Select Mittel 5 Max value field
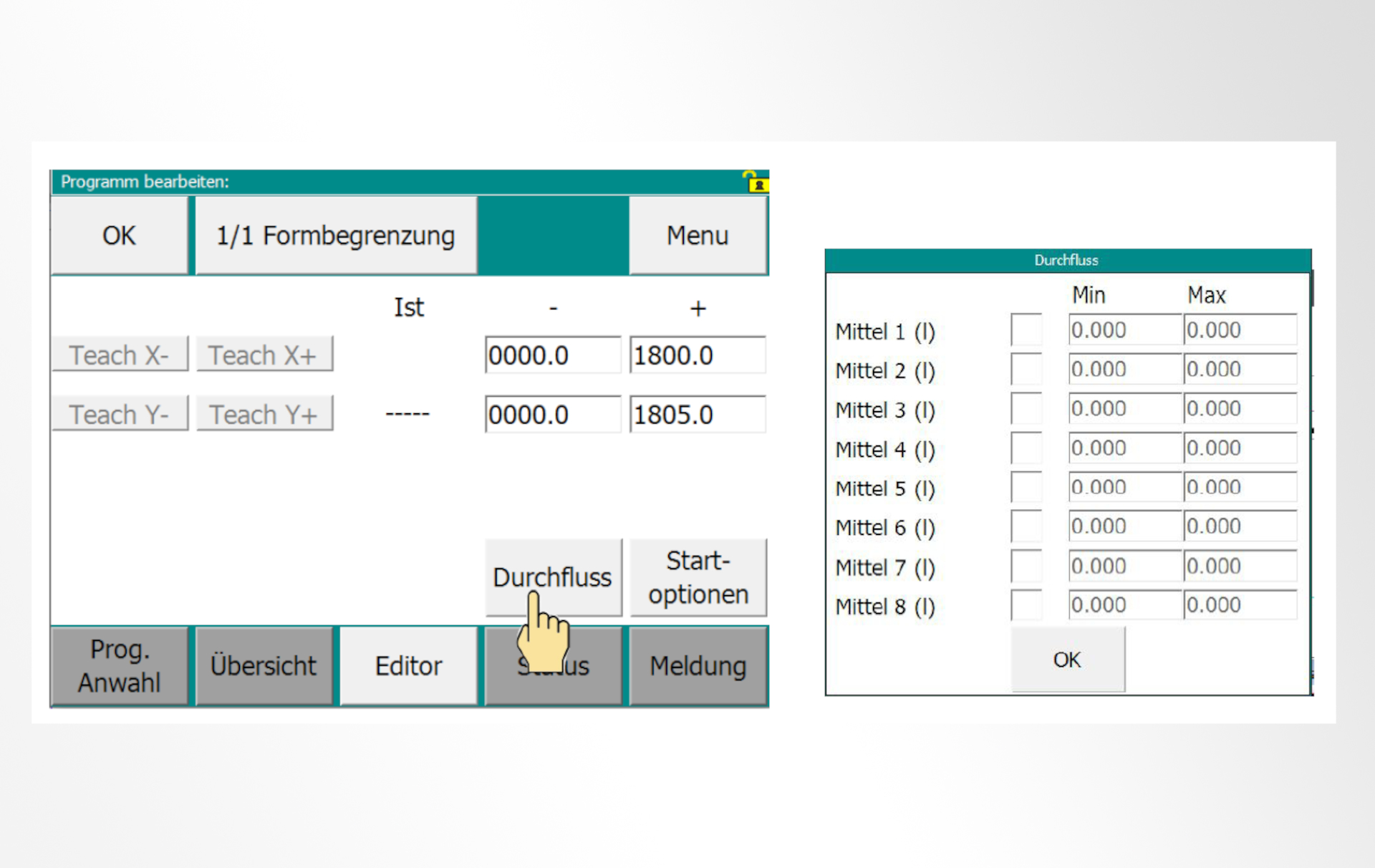1375x868 pixels. click(x=1240, y=487)
